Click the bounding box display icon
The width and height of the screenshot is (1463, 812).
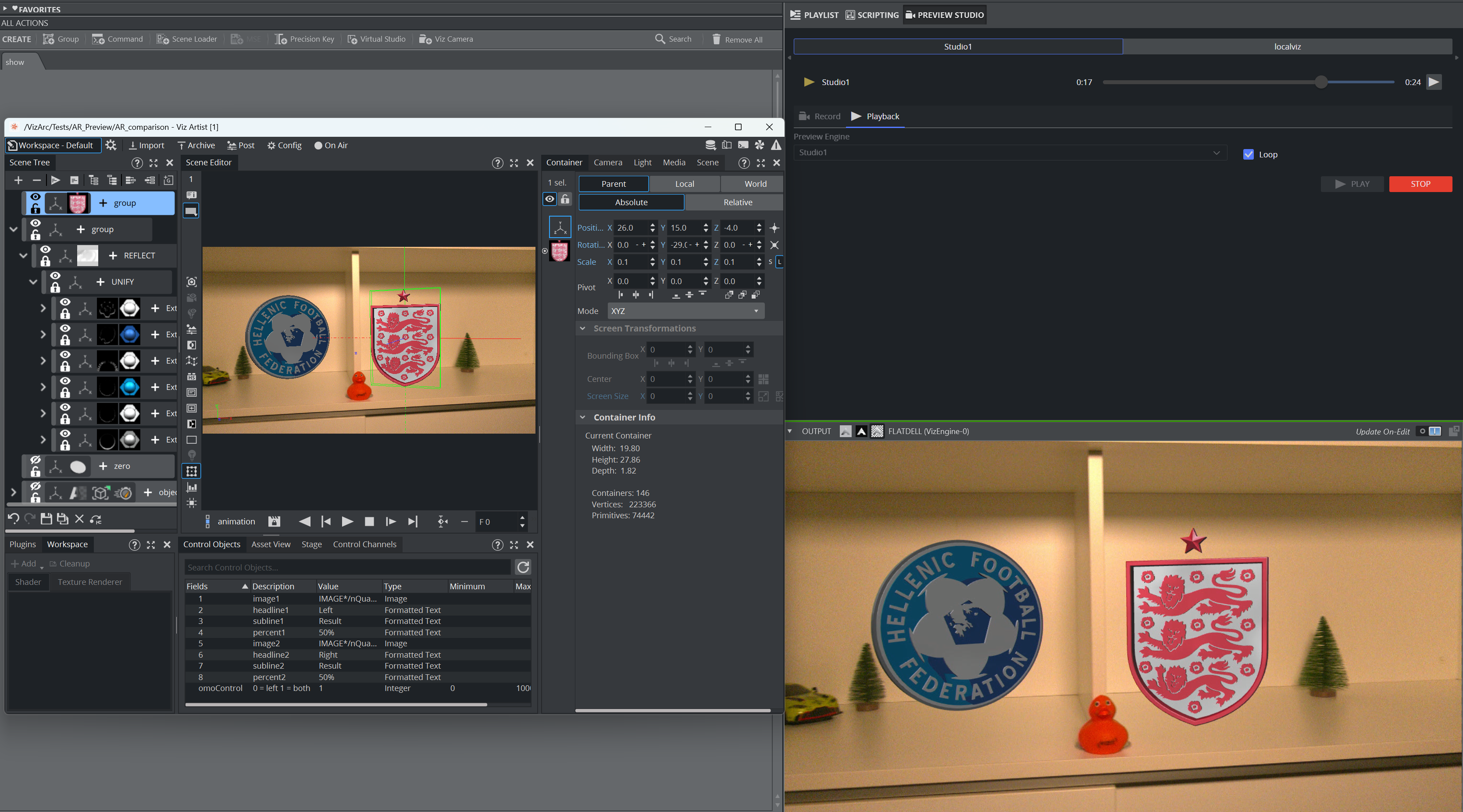point(191,471)
